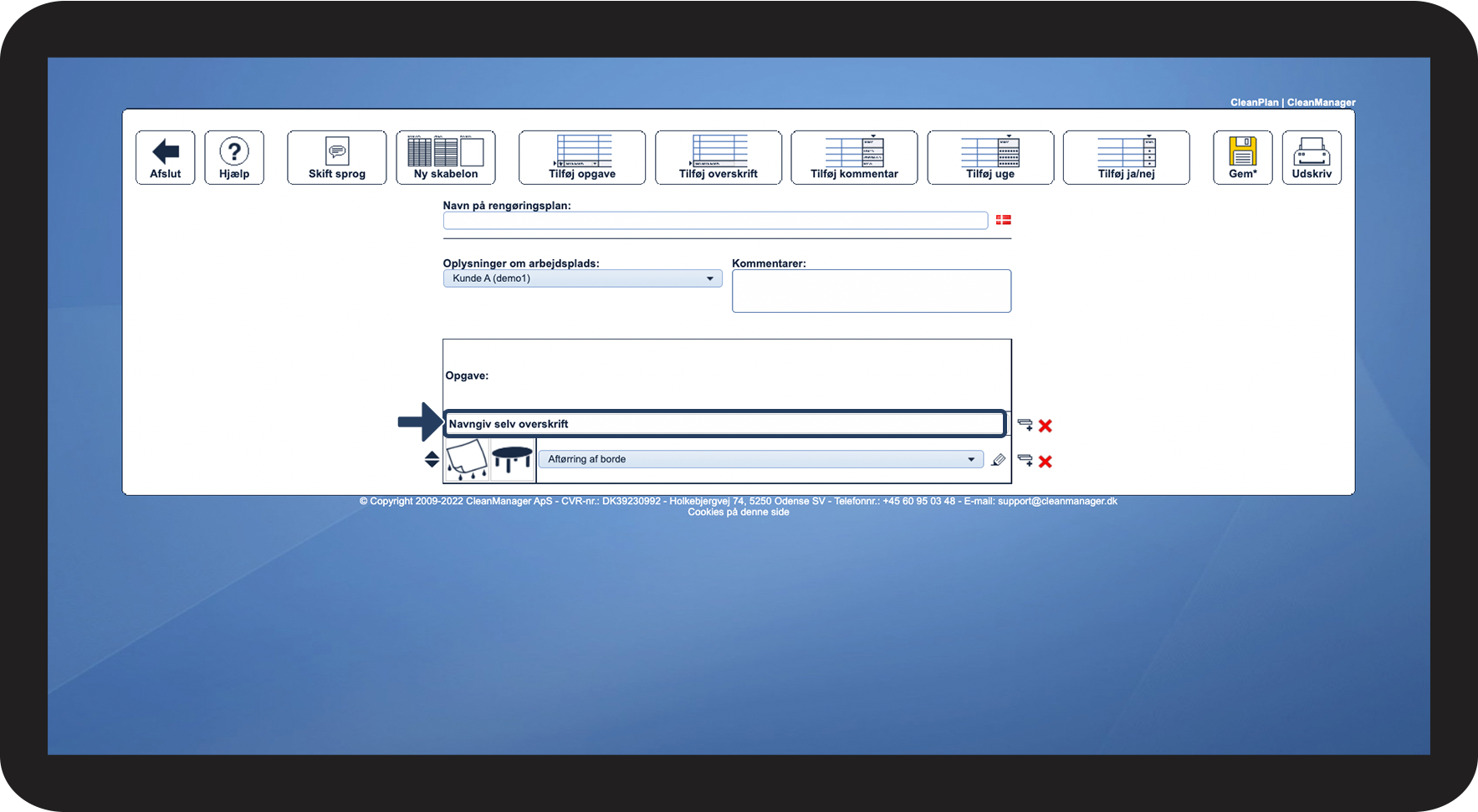
Task: Add a week with Tilføj uge
Action: 990,157
